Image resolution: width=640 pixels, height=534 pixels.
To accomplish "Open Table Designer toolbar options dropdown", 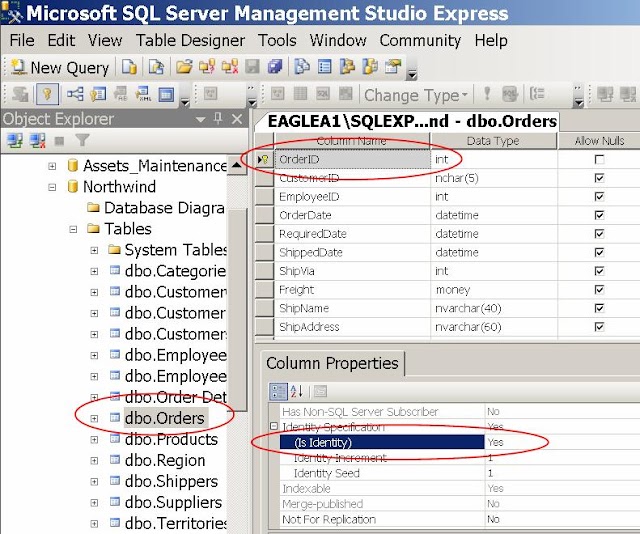I will click(185, 102).
